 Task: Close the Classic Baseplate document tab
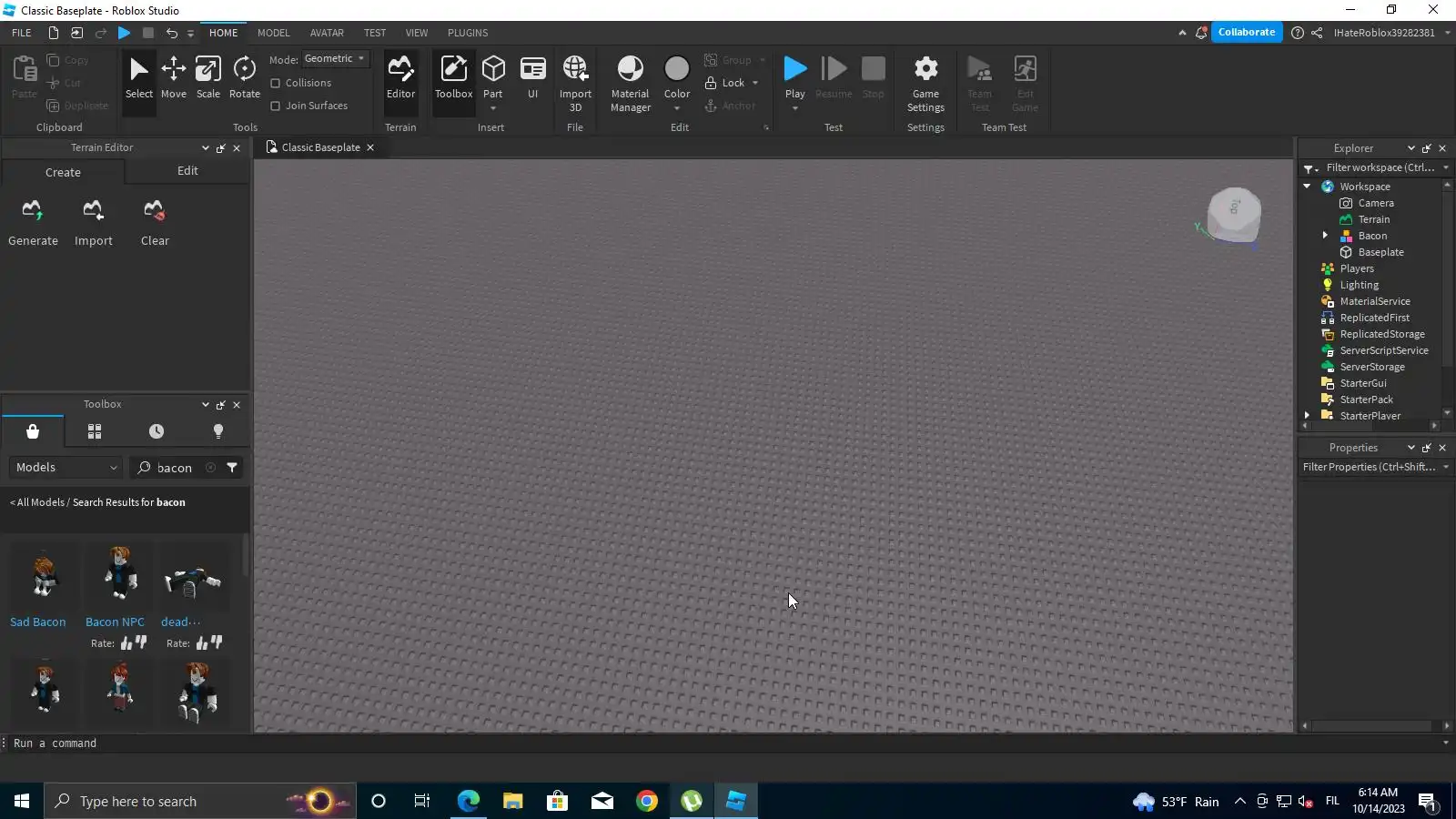tap(370, 147)
